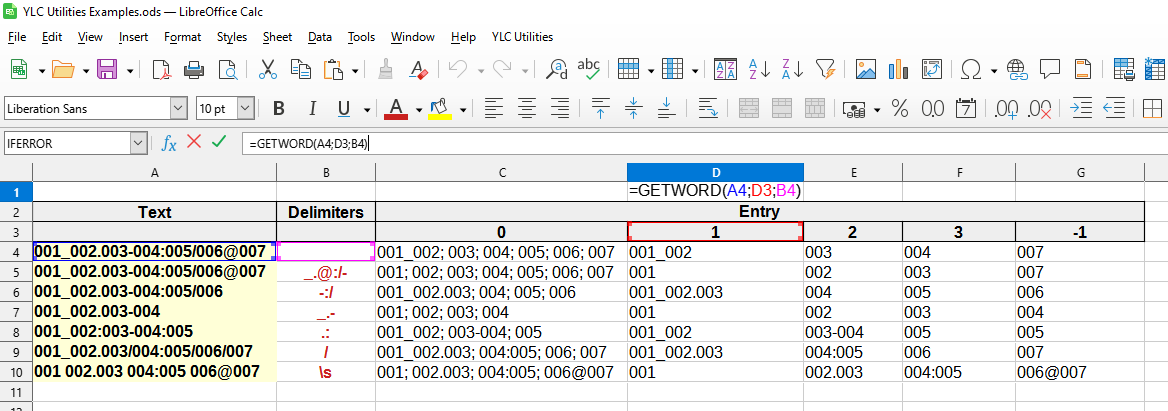
Task: Toggle Underline formatting
Action: 343,109
